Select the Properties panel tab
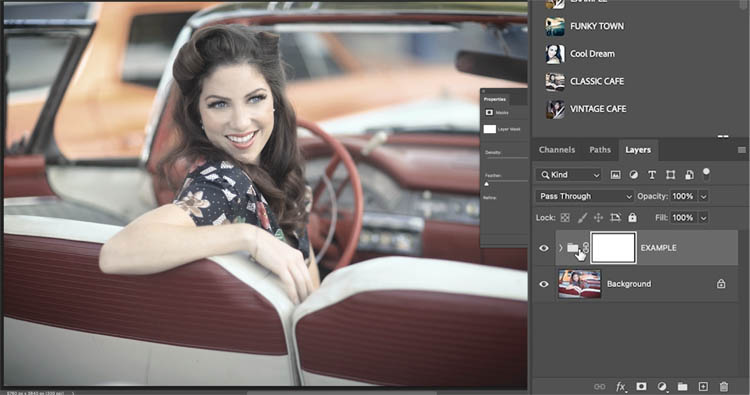The width and height of the screenshot is (750, 395). [495, 99]
